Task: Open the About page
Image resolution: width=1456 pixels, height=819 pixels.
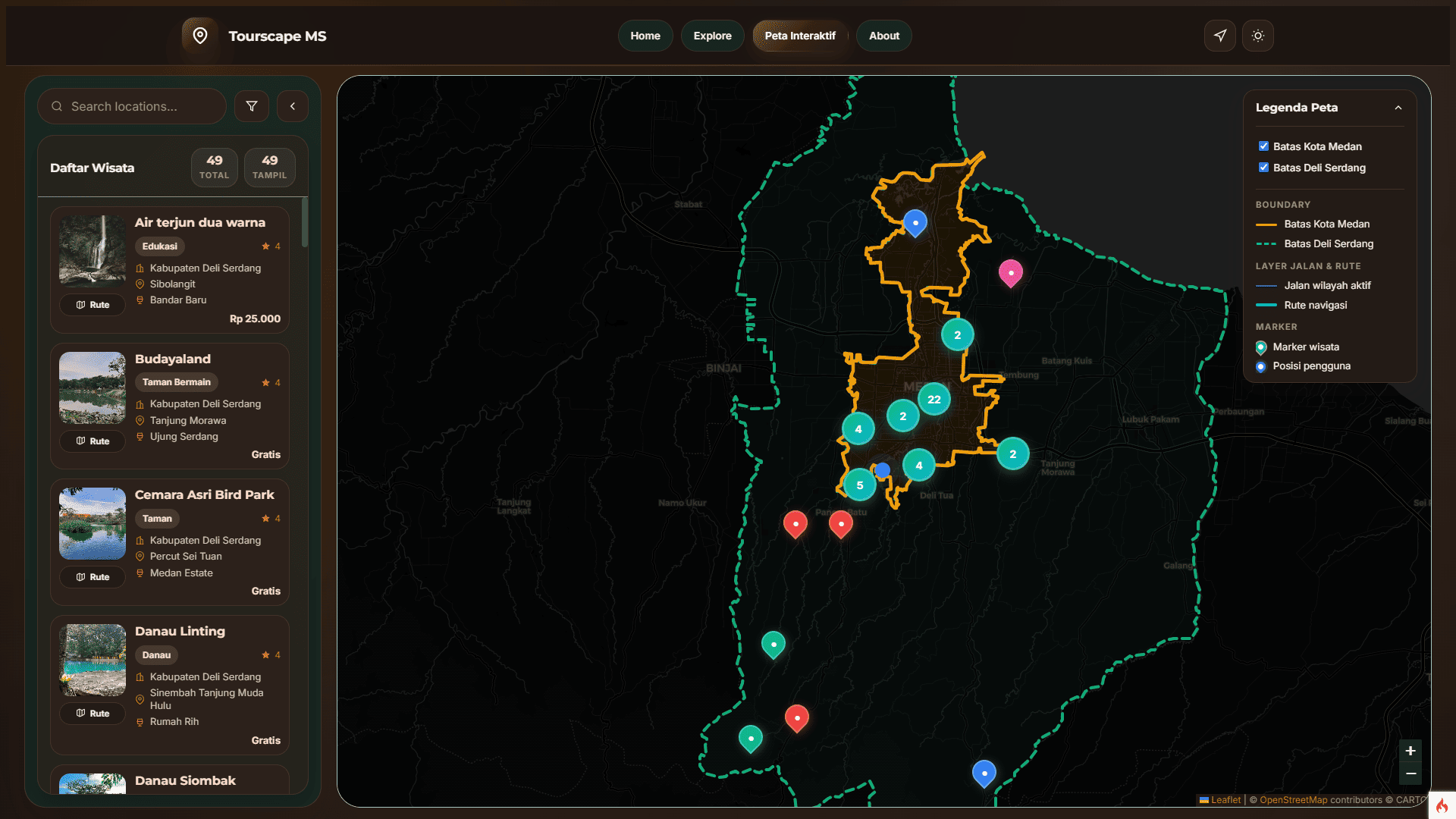Action: pyautogui.click(x=884, y=36)
